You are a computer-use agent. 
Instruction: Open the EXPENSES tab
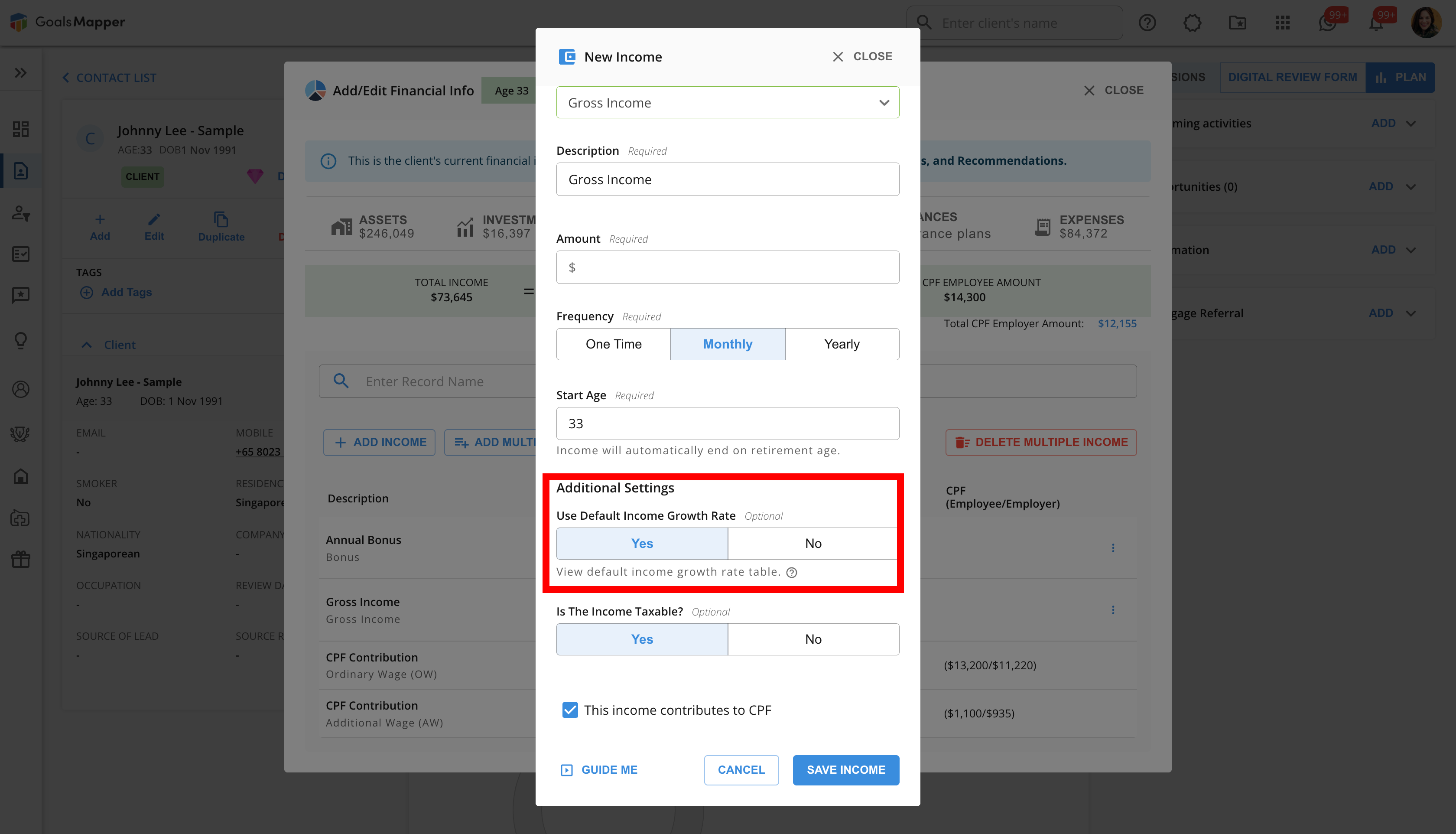[1079, 226]
